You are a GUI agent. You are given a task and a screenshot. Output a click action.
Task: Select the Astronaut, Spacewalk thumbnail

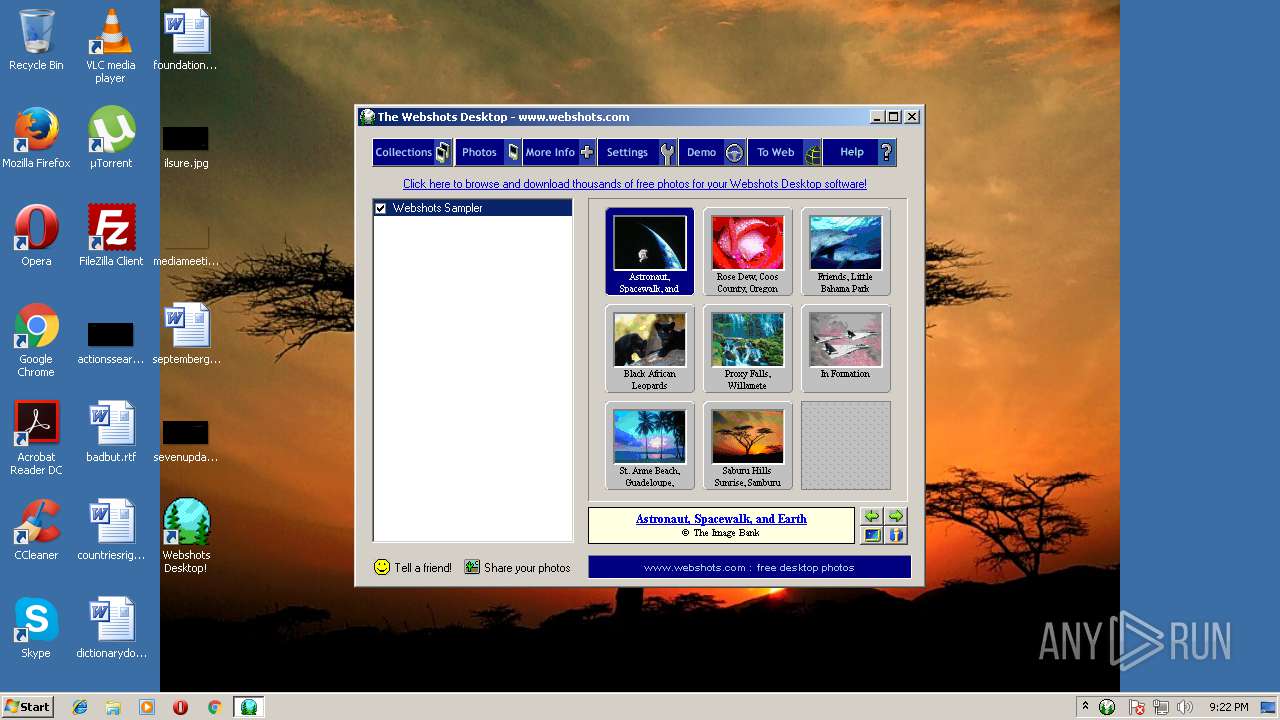649,251
